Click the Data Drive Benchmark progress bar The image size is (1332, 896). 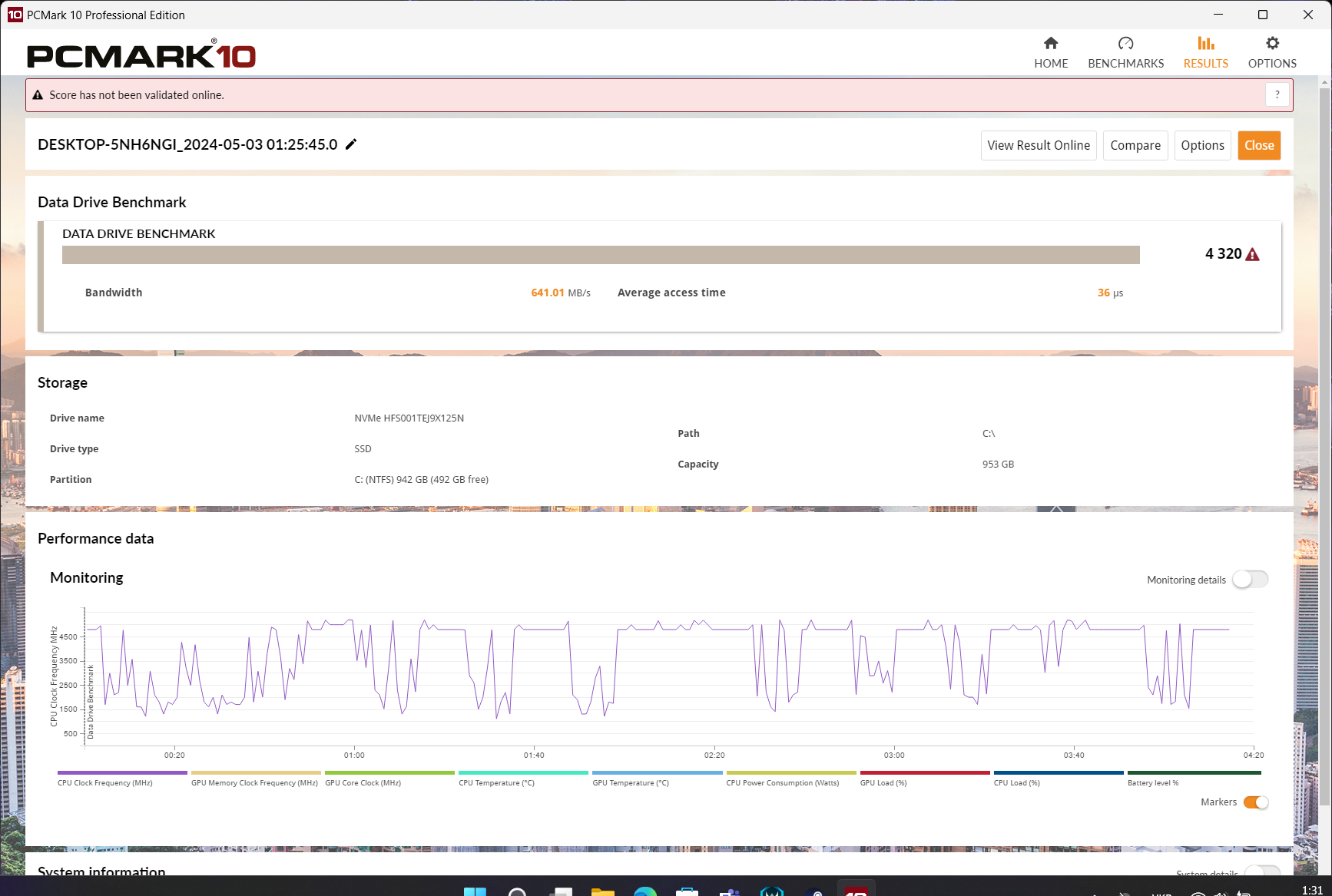(601, 254)
